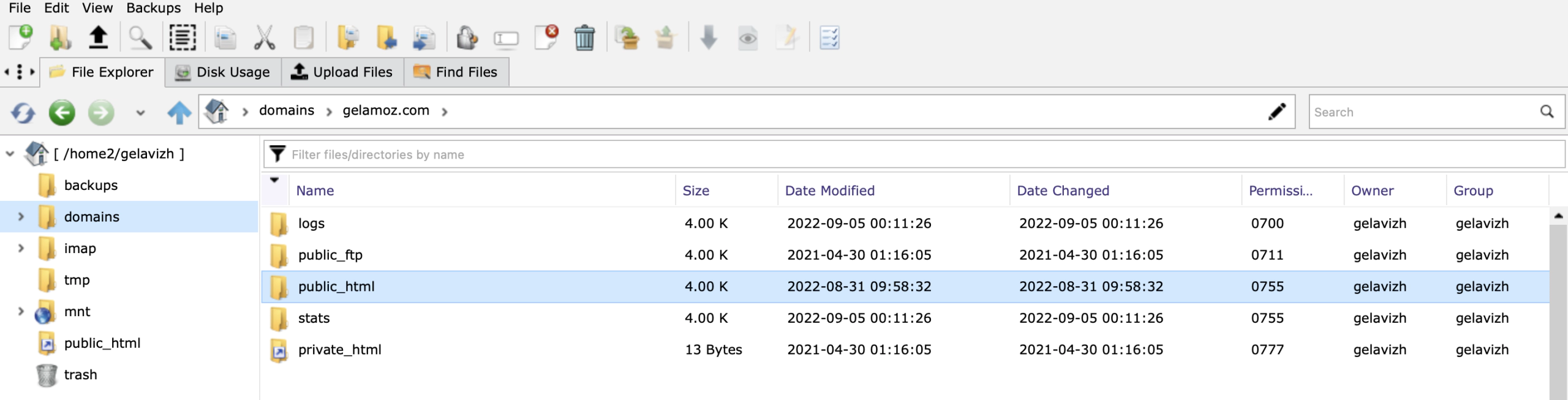Click the green Back navigation button
1568x400 pixels.
tap(62, 112)
